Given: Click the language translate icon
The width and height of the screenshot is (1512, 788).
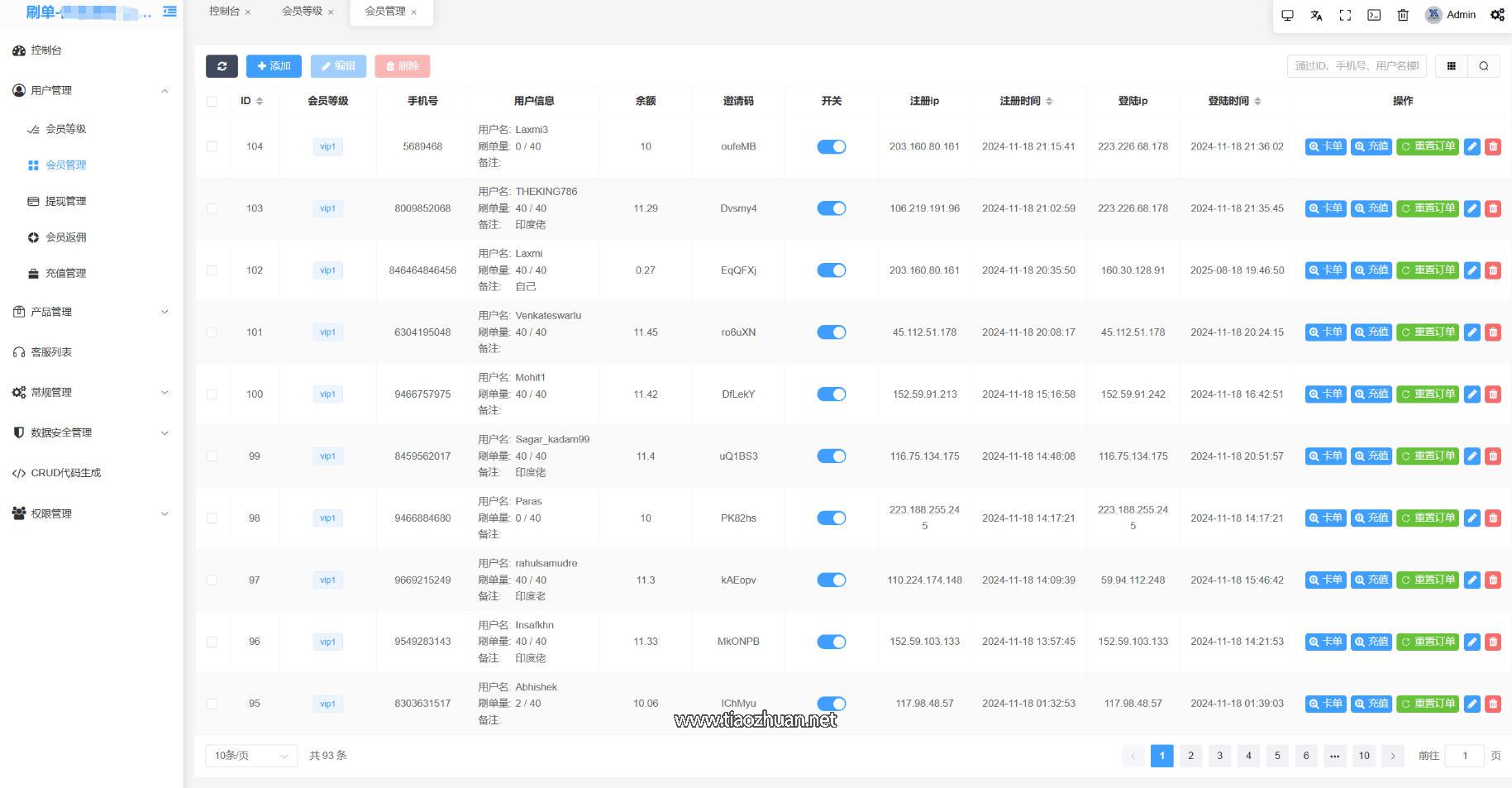Looking at the screenshot, I should [1316, 15].
